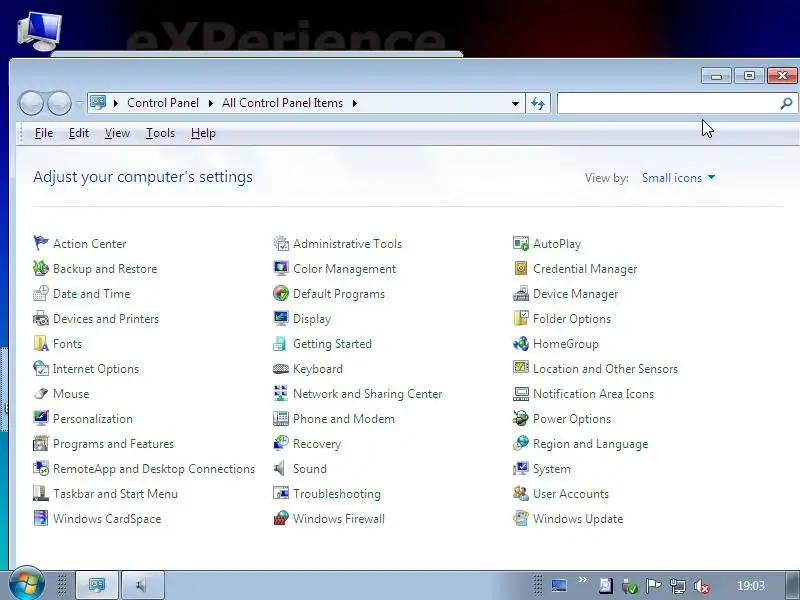Click the search magnifier icon

(786, 104)
